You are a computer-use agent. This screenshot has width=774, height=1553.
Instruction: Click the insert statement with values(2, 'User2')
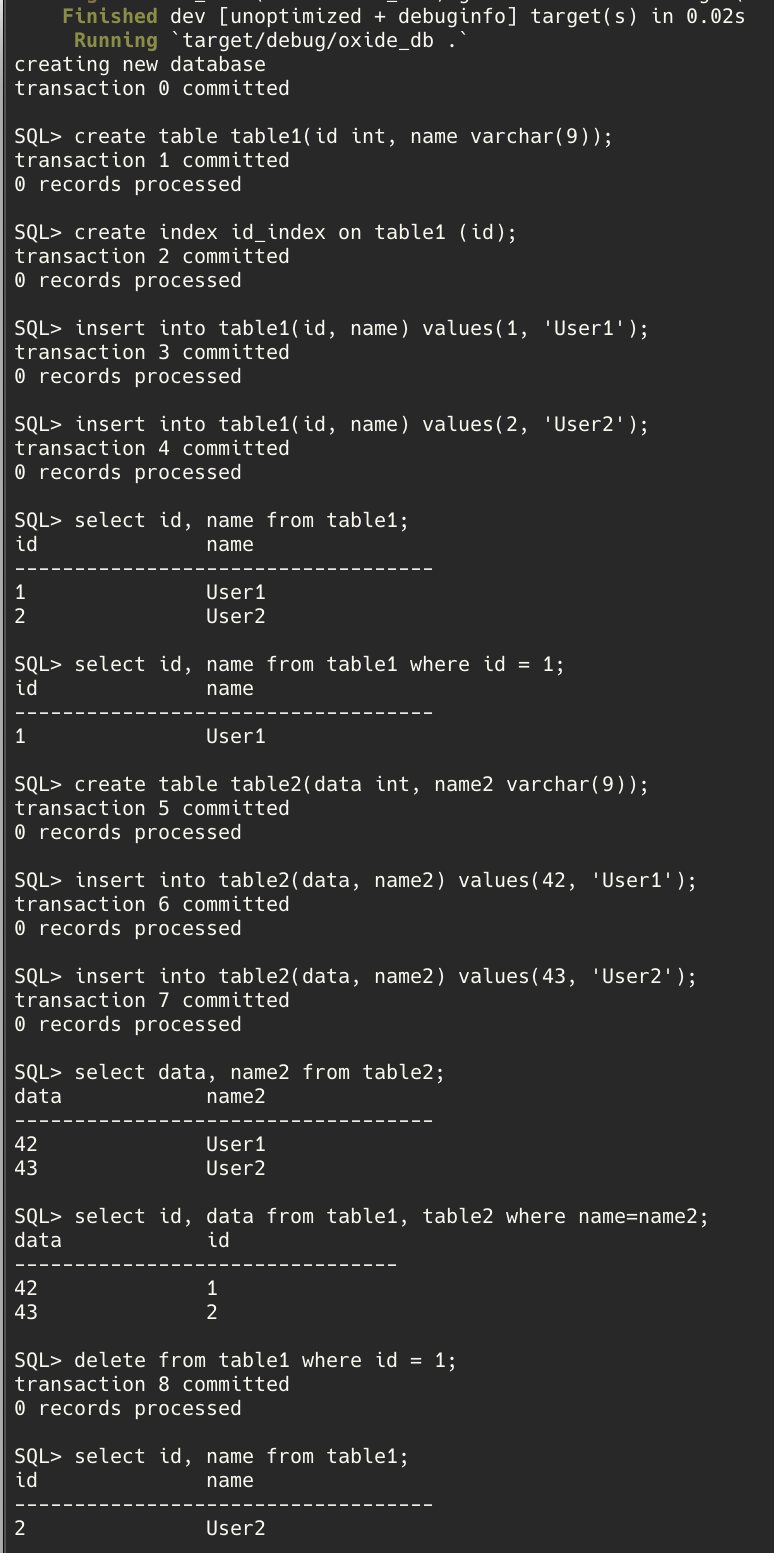click(x=331, y=424)
